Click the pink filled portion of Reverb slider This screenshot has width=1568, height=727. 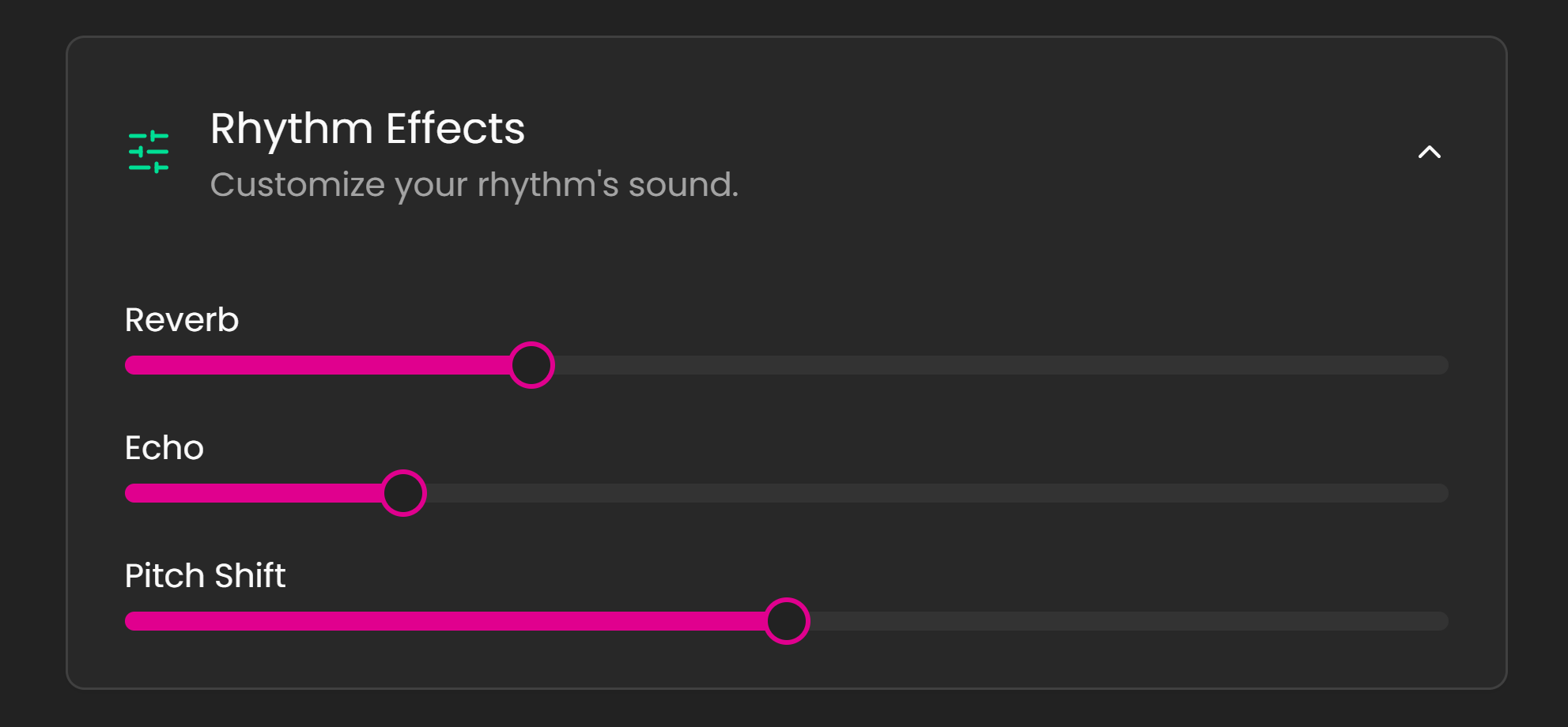(x=316, y=365)
